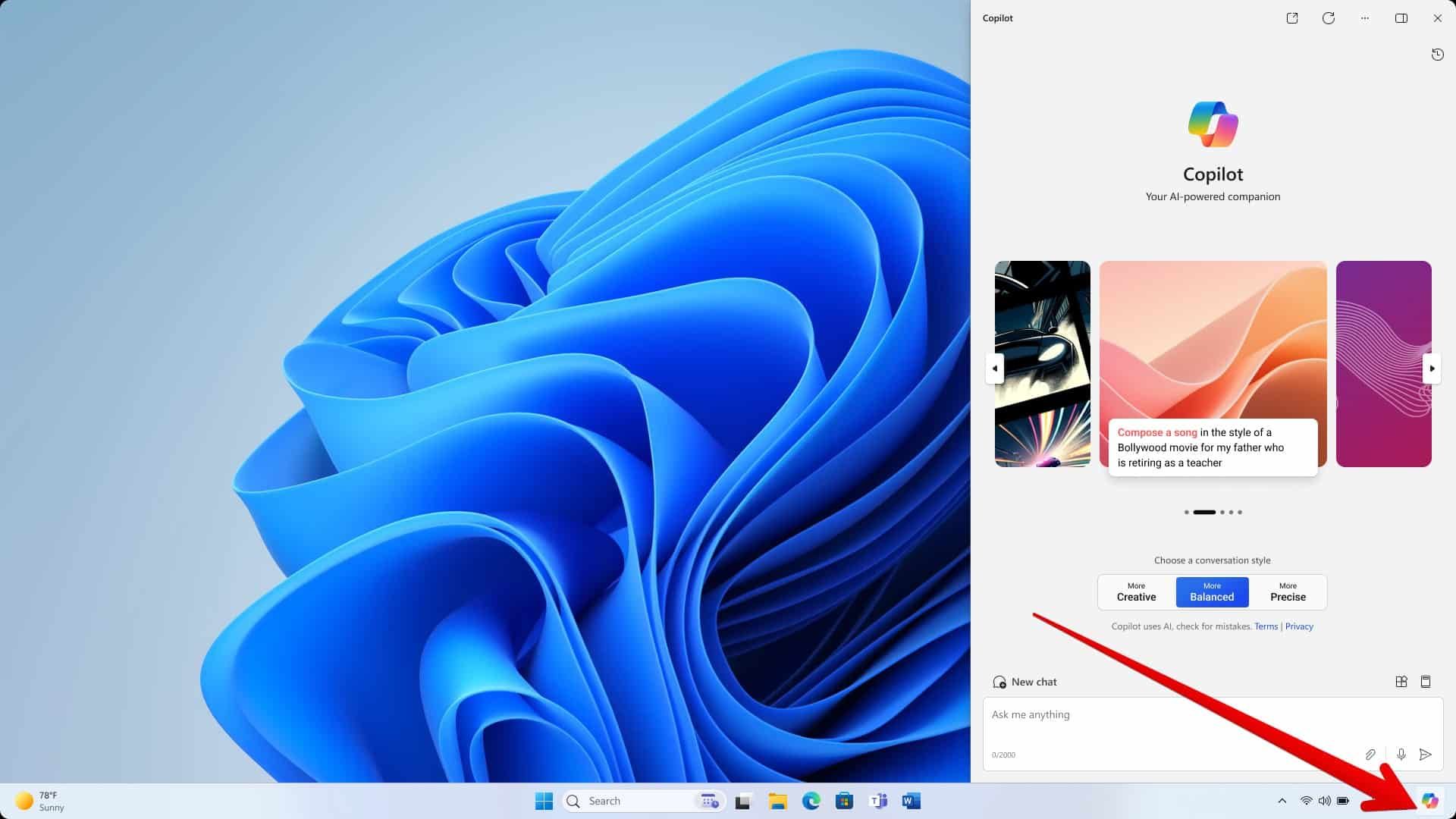The image size is (1456, 819).
Task: Open chat history clock icon
Action: tap(1437, 55)
